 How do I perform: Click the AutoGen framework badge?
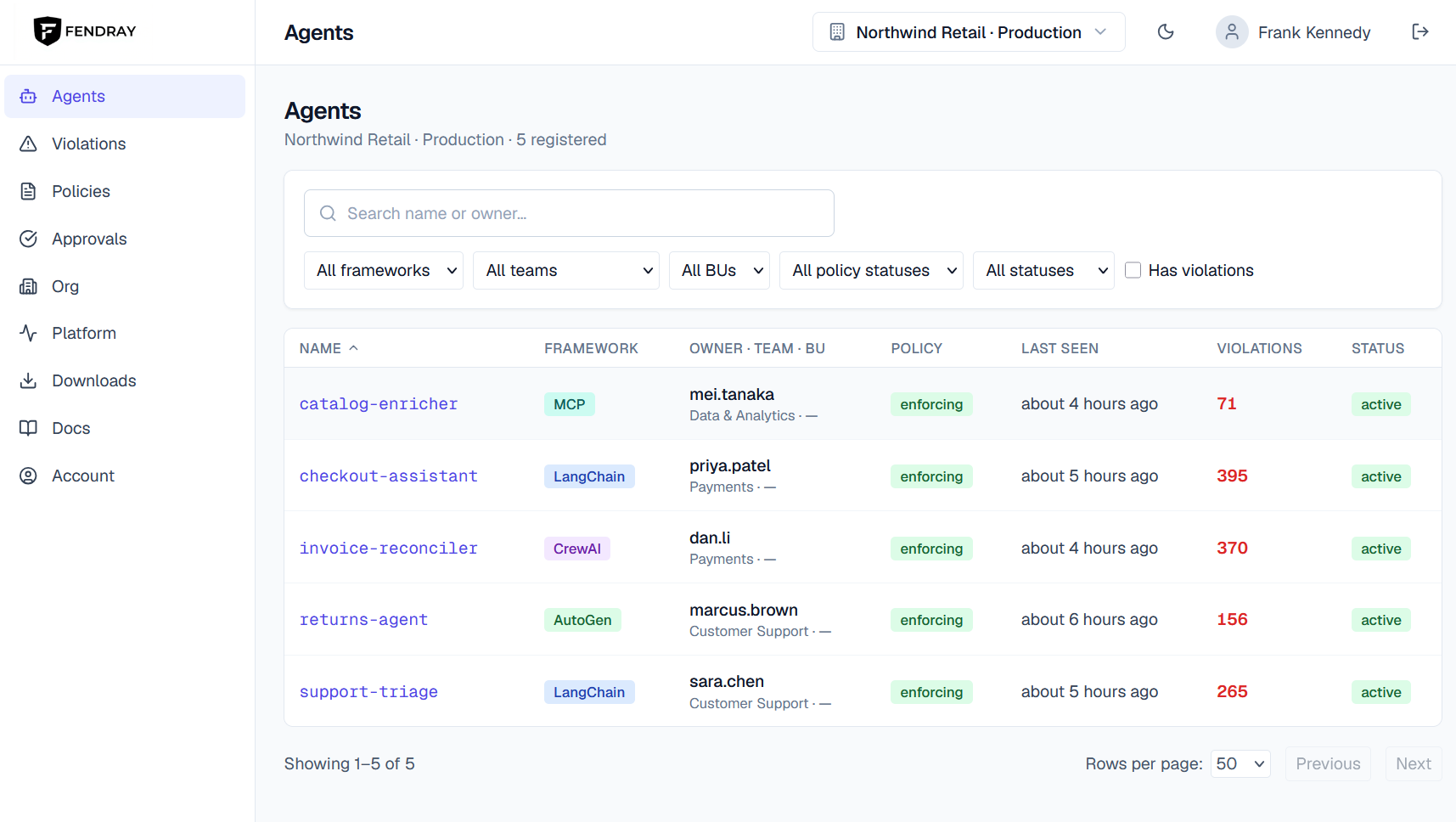[x=582, y=620]
